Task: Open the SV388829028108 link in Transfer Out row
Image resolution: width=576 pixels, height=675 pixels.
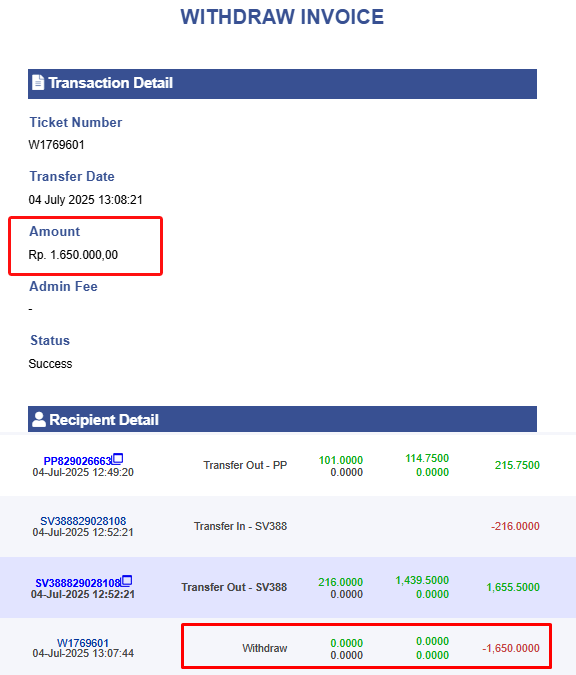Action: [x=78, y=583]
